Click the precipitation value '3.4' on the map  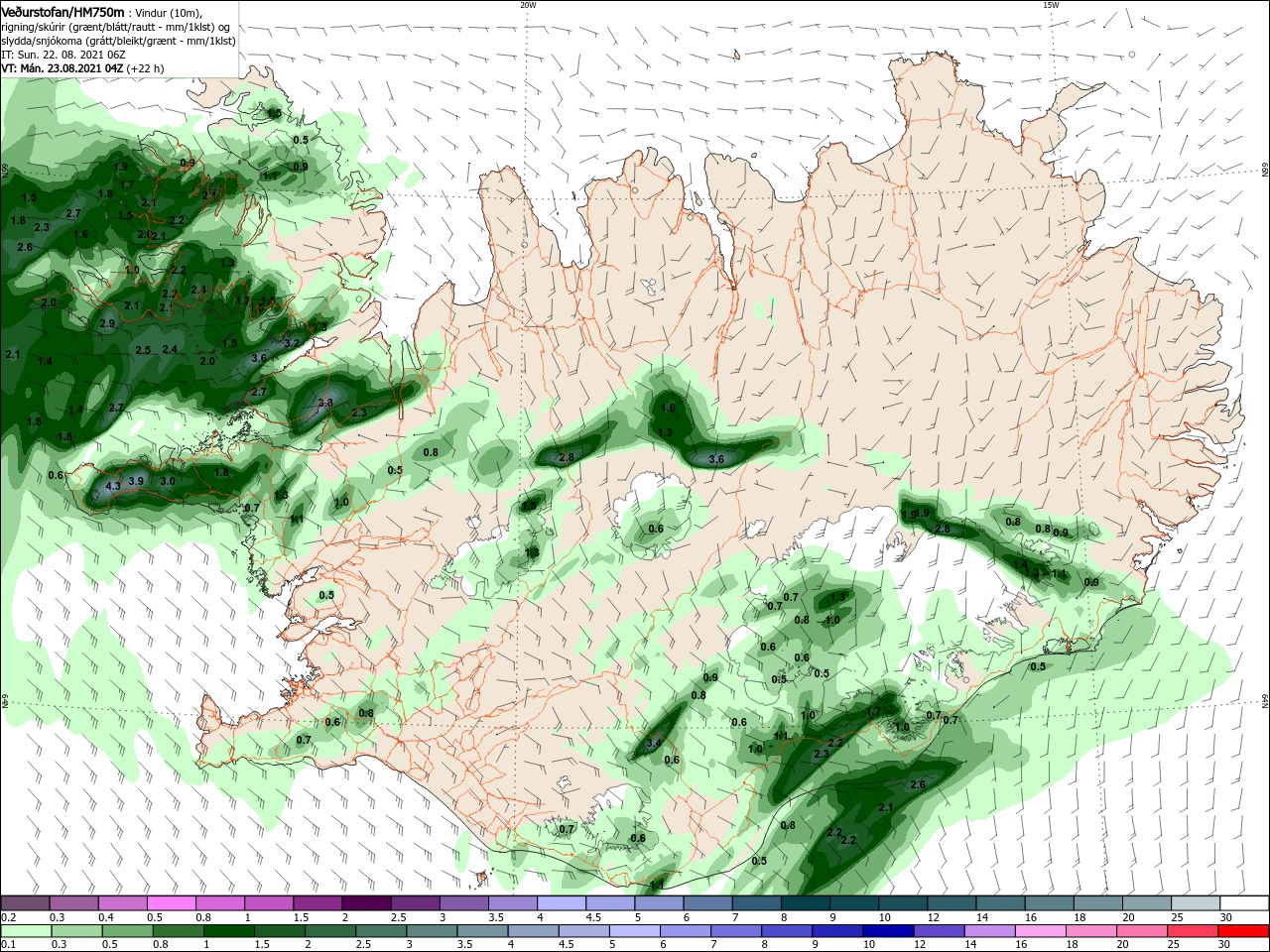654,743
